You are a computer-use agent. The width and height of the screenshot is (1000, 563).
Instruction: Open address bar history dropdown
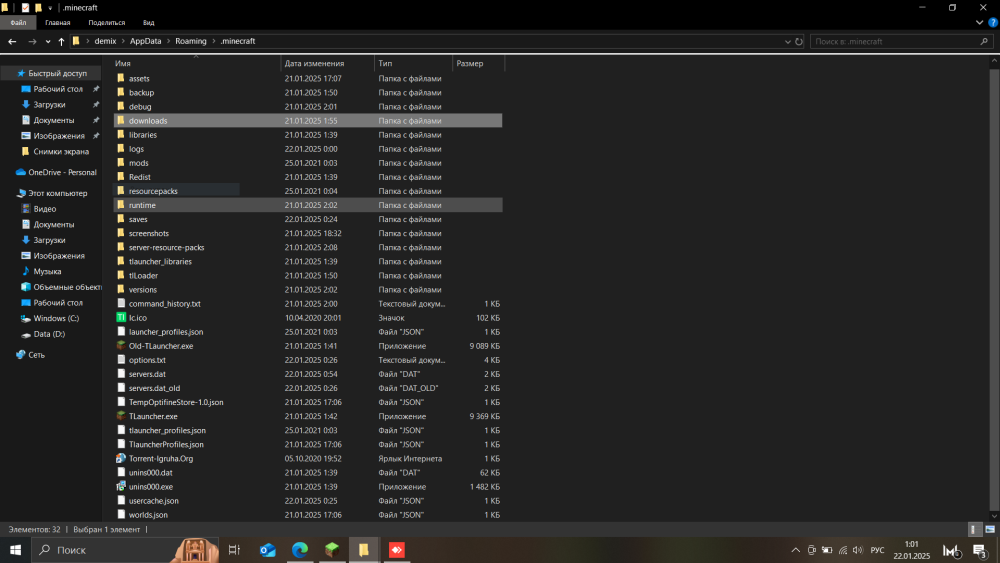[787, 41]
